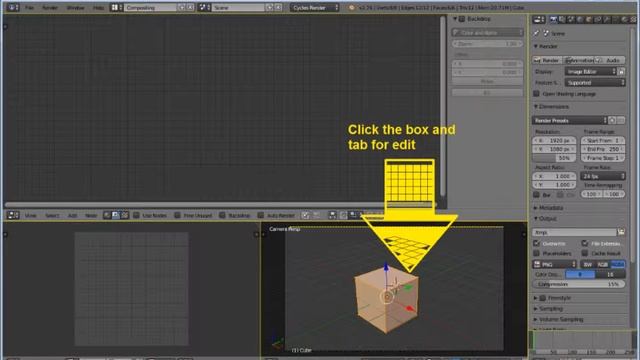
Task: Switch to the Scene properties tab icon
Action: point(571,19)
